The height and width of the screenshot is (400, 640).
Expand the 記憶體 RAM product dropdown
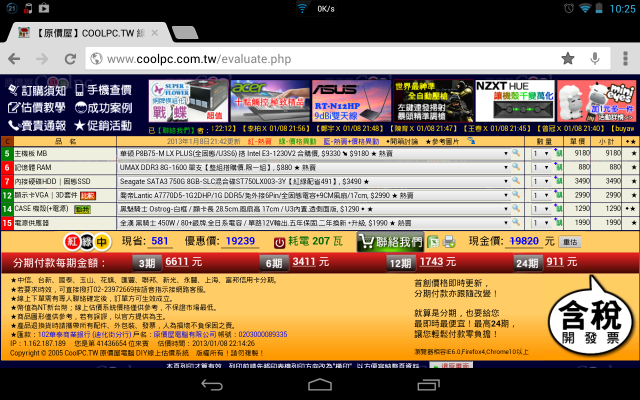pos(313,167)
